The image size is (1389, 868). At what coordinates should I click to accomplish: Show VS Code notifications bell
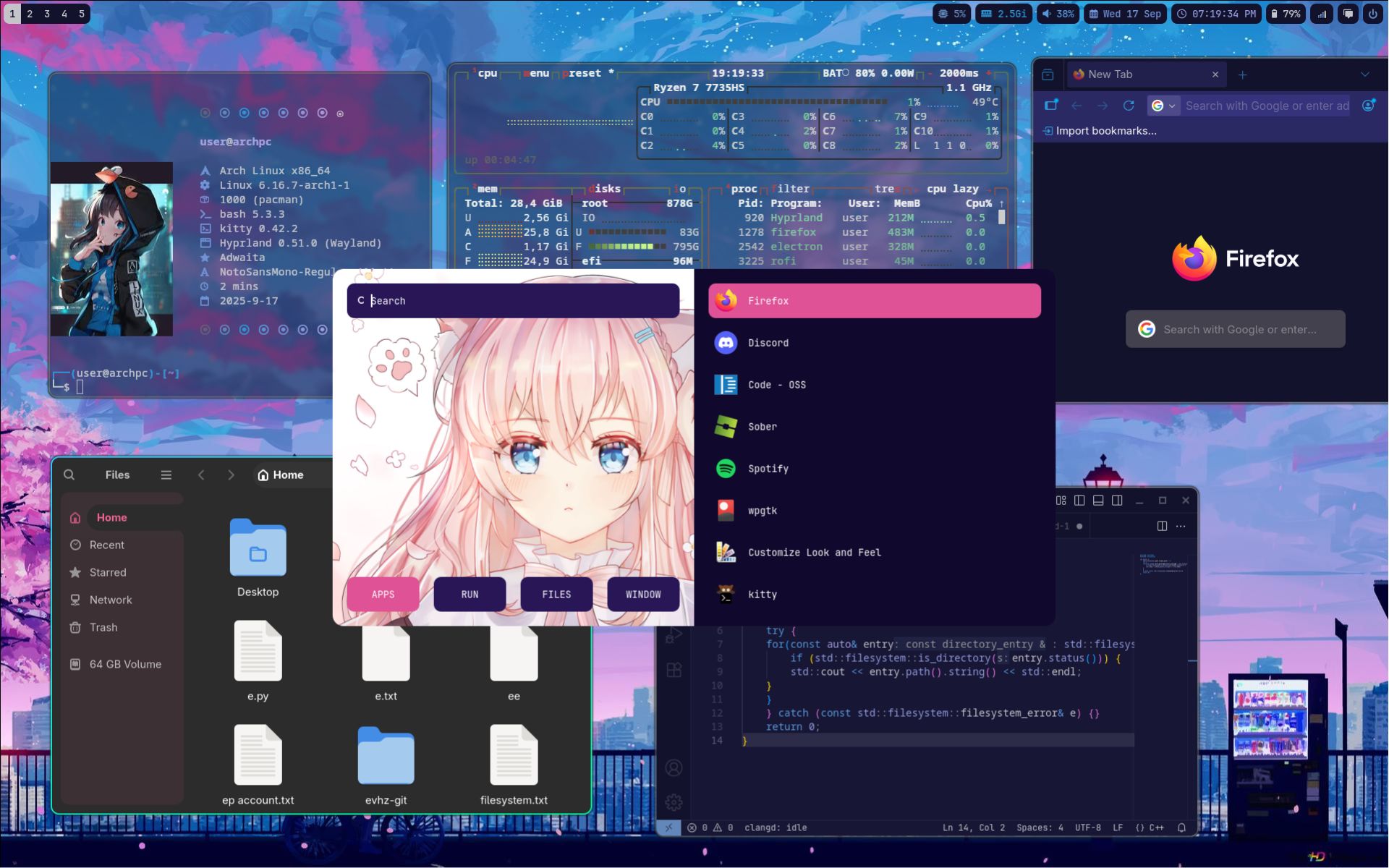[1182, 827]
